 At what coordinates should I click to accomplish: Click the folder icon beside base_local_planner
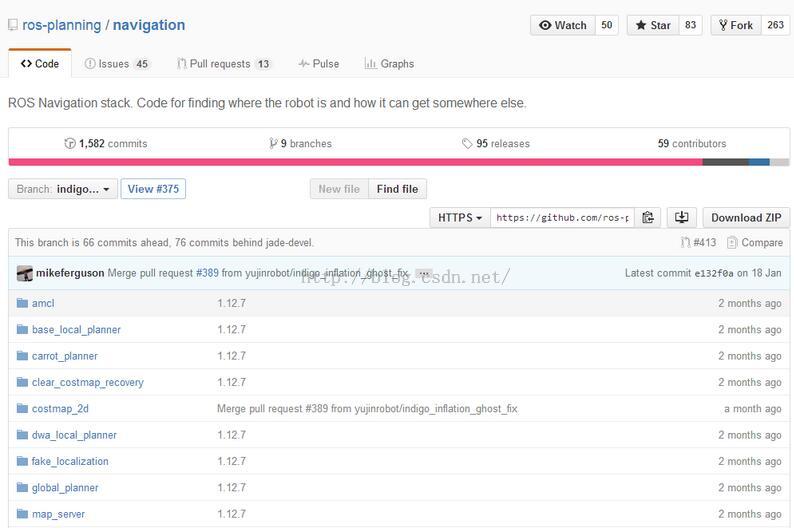tap(22, 330)
